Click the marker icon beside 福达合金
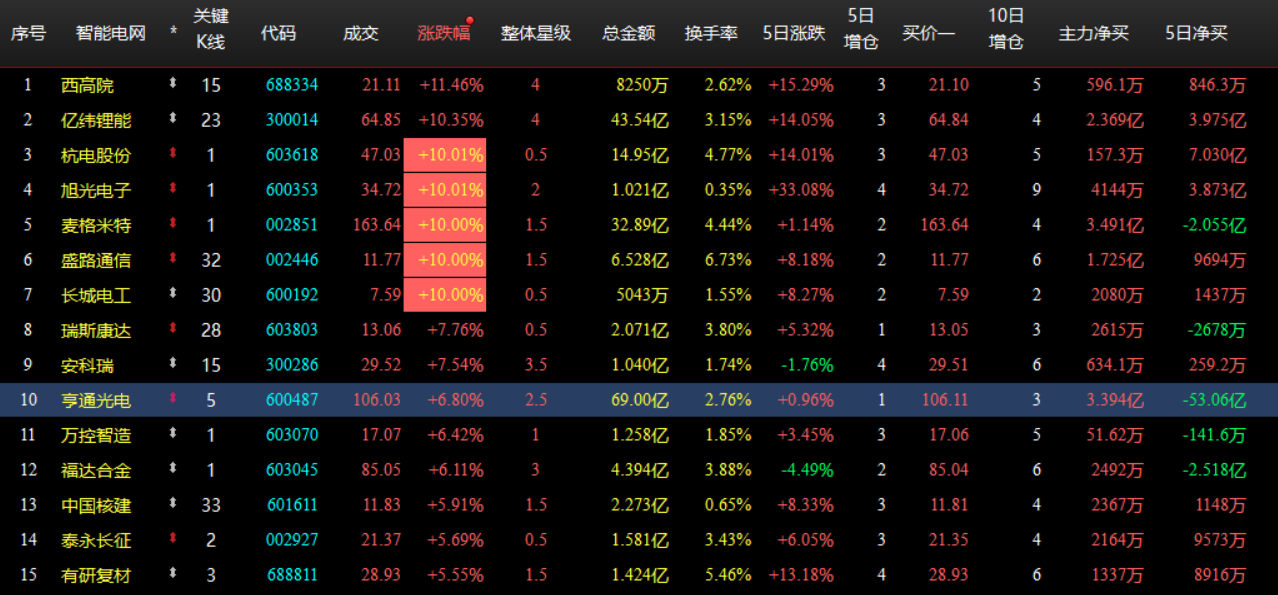1278x595 pixels. (x=173, y=470)
